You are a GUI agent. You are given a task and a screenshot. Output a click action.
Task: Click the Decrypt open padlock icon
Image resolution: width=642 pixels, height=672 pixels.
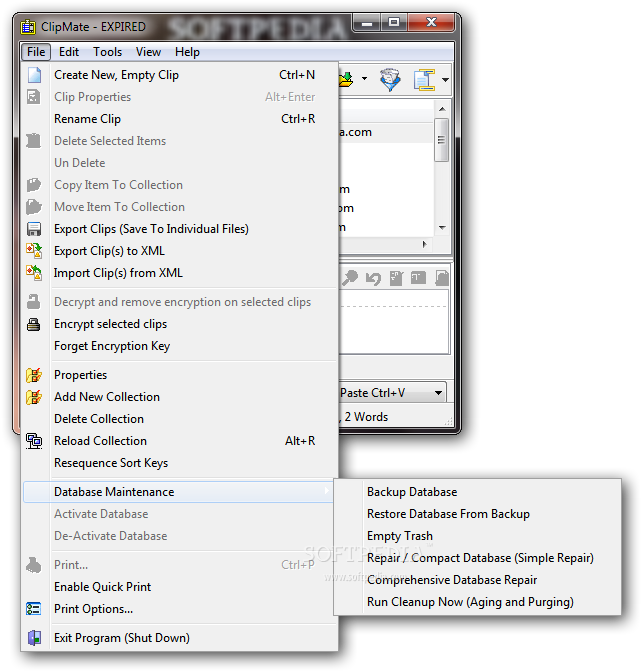pyautogui.click(x=33, y=302)
